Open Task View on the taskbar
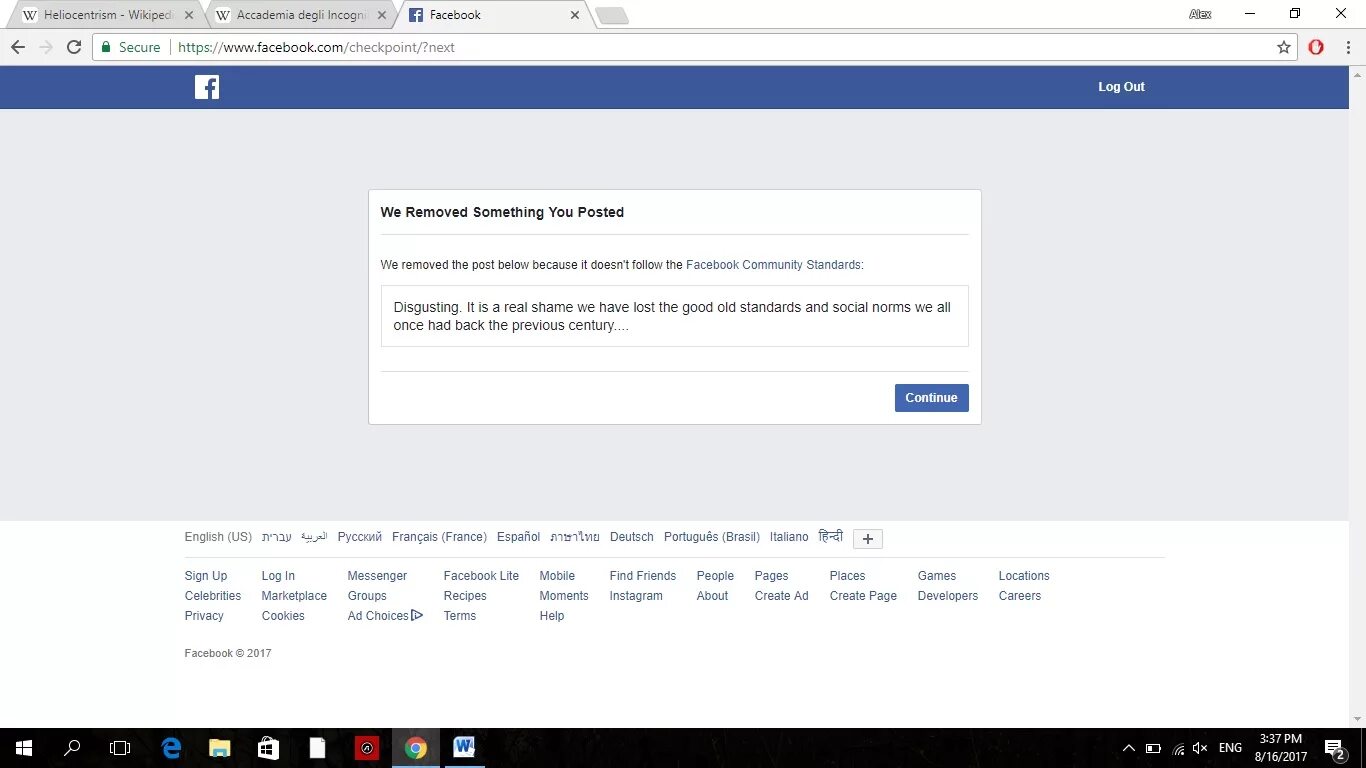 point(120,748)
